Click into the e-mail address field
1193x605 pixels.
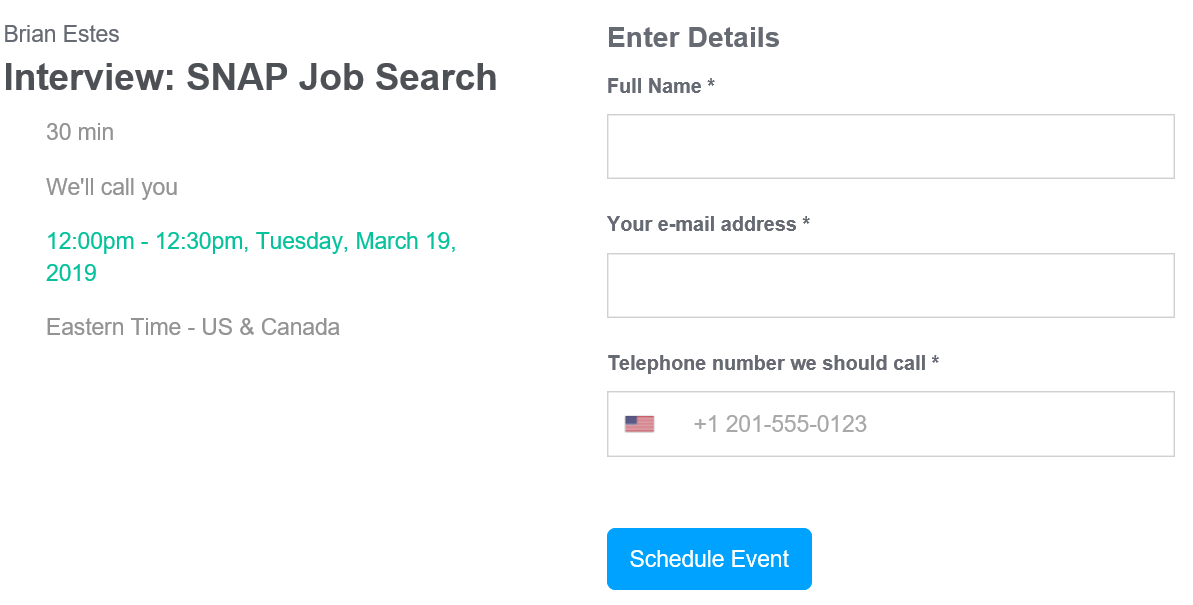(x=890, y=285)
